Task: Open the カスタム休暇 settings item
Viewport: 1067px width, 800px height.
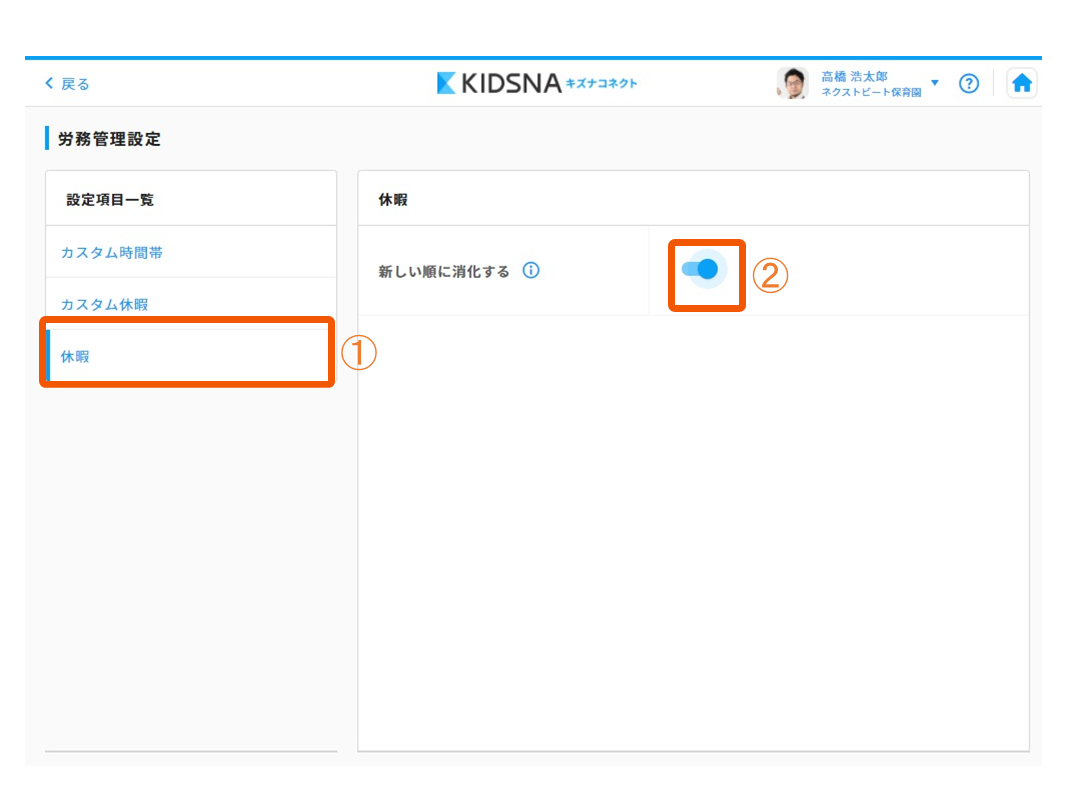Action: 104,304
